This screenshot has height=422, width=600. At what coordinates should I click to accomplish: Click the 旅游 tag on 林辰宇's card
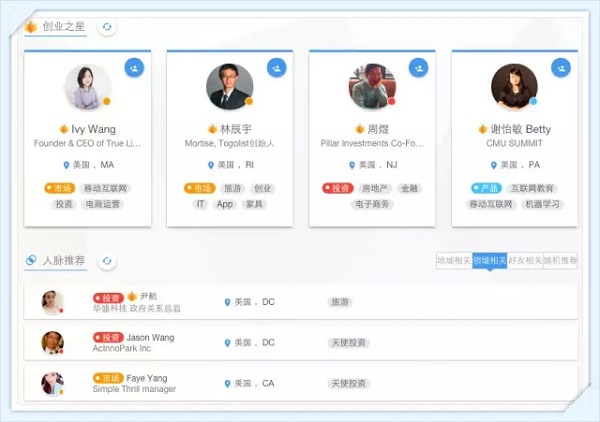coord(232,188)
